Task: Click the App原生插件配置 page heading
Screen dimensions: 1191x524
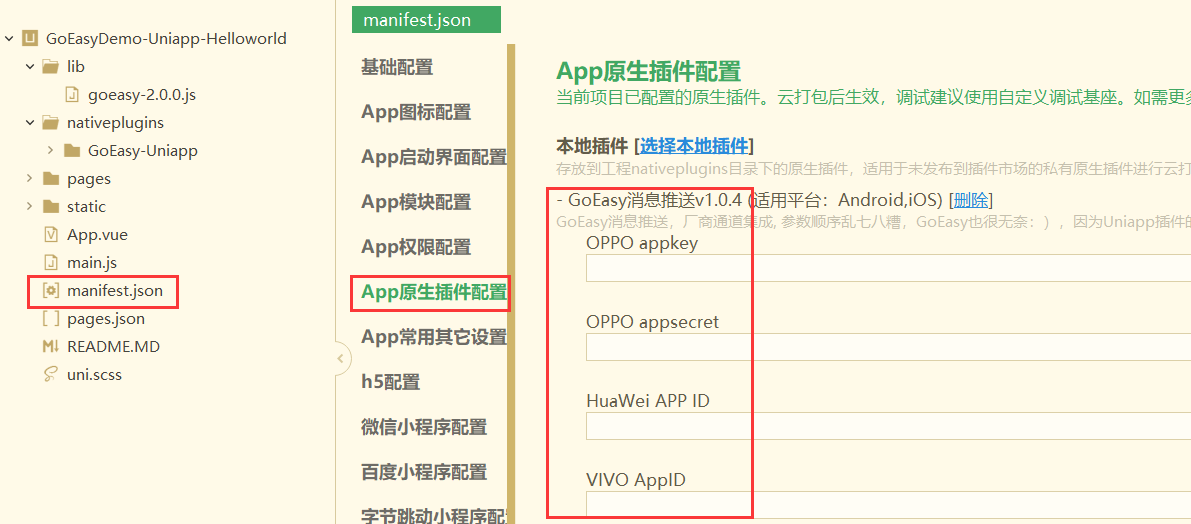Action: coord(648,71)
